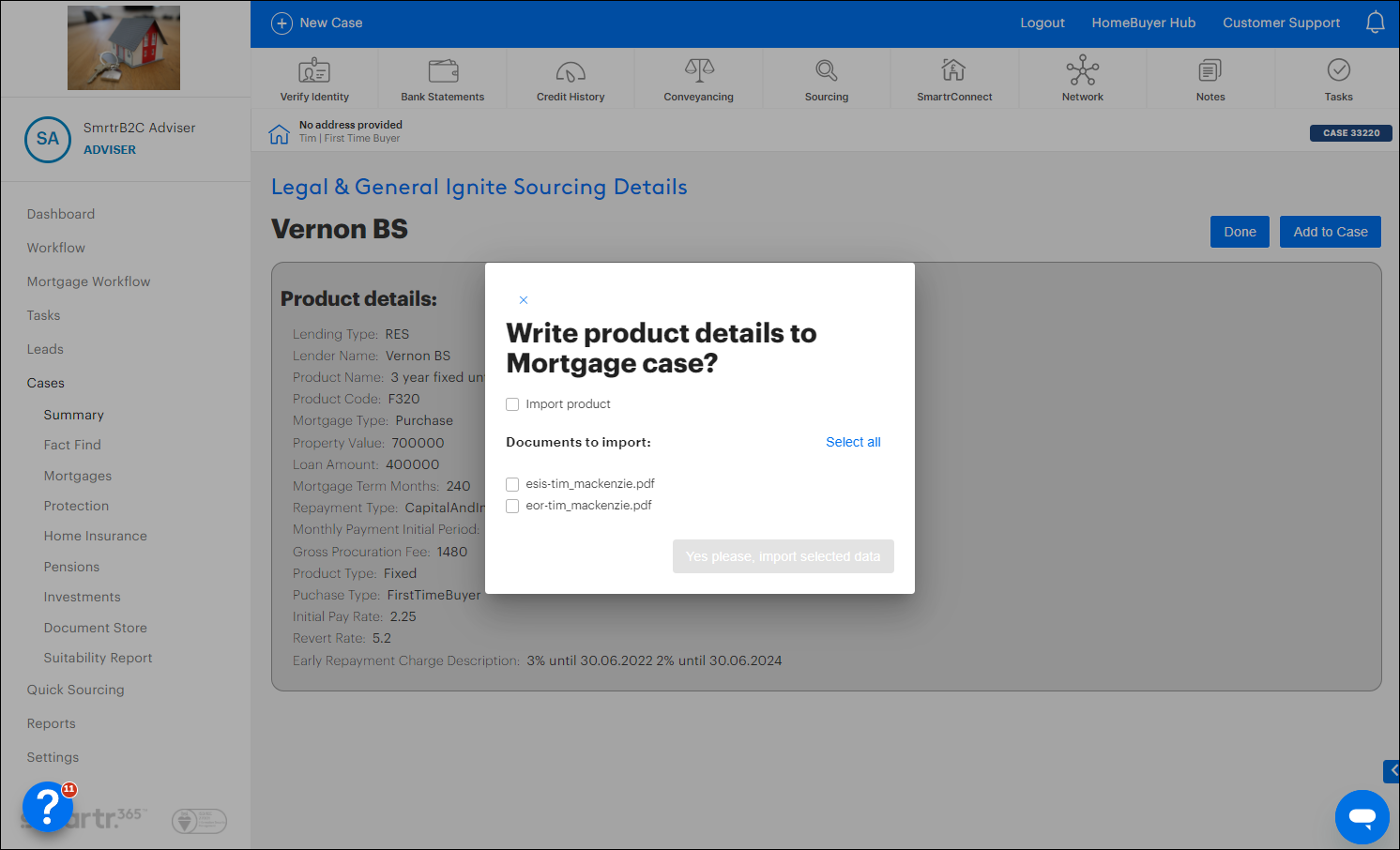Open Tasks in sidebar menu
The width and height of the screenshot is (1400, 850).
click(43, 315)
